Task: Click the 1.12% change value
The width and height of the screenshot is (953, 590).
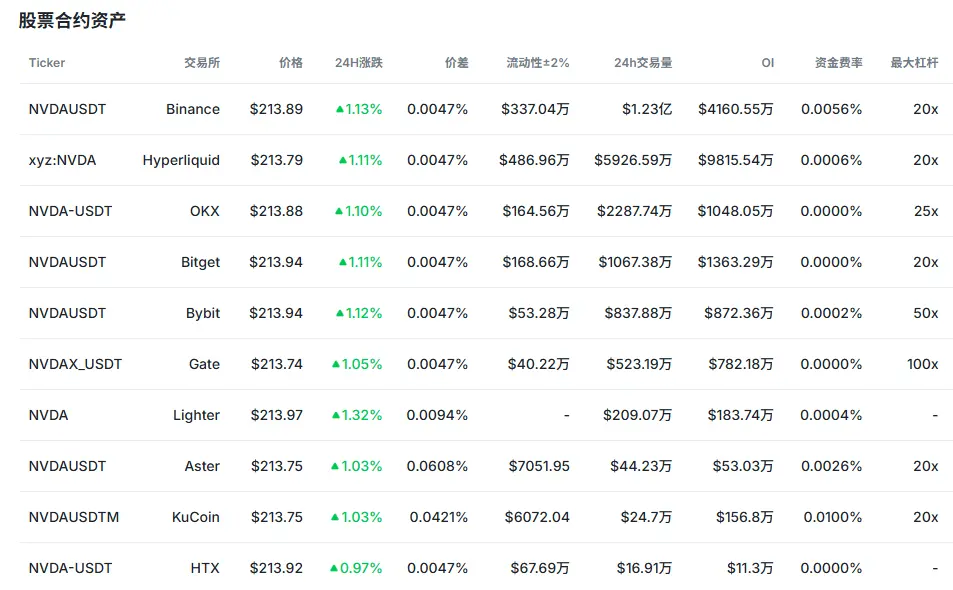Action: [x=363, y=314]
